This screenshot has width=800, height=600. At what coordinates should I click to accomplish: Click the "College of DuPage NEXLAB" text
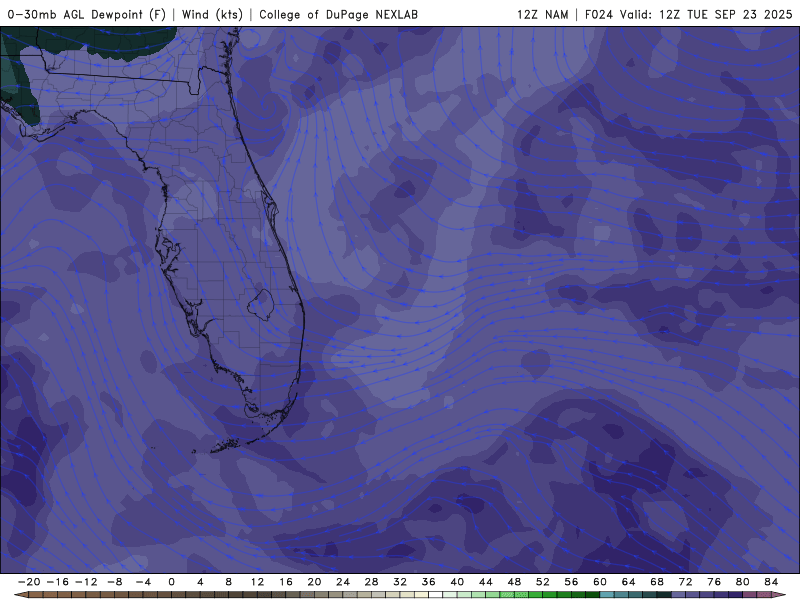coord(338,14)
